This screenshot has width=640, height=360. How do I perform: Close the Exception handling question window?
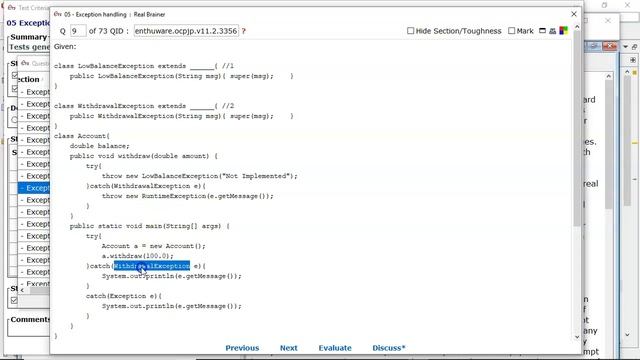point(574,14)
